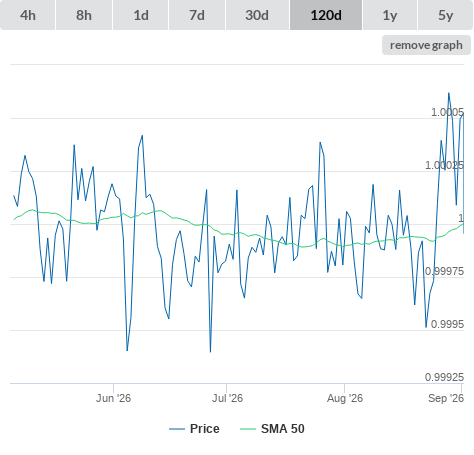
Task: Click the 1.0005 y-axis gridline label
Action: pos(447,112)
